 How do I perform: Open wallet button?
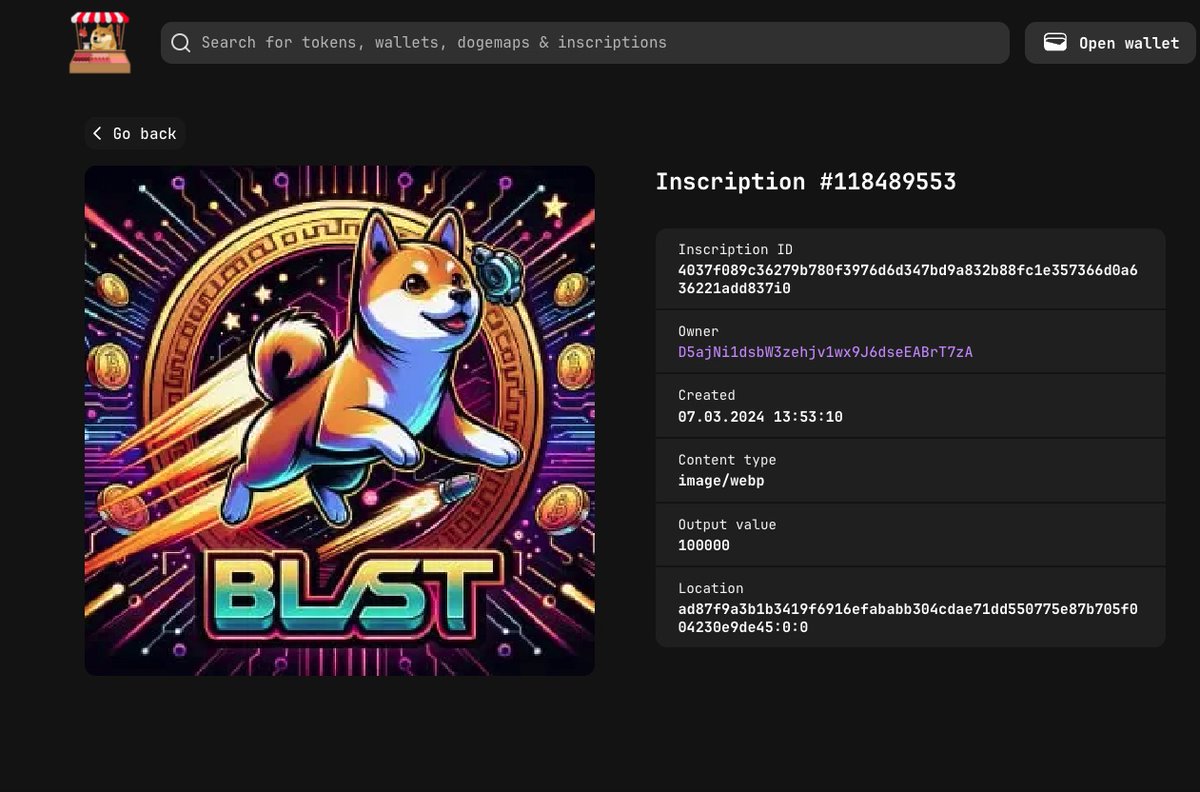1110,43
